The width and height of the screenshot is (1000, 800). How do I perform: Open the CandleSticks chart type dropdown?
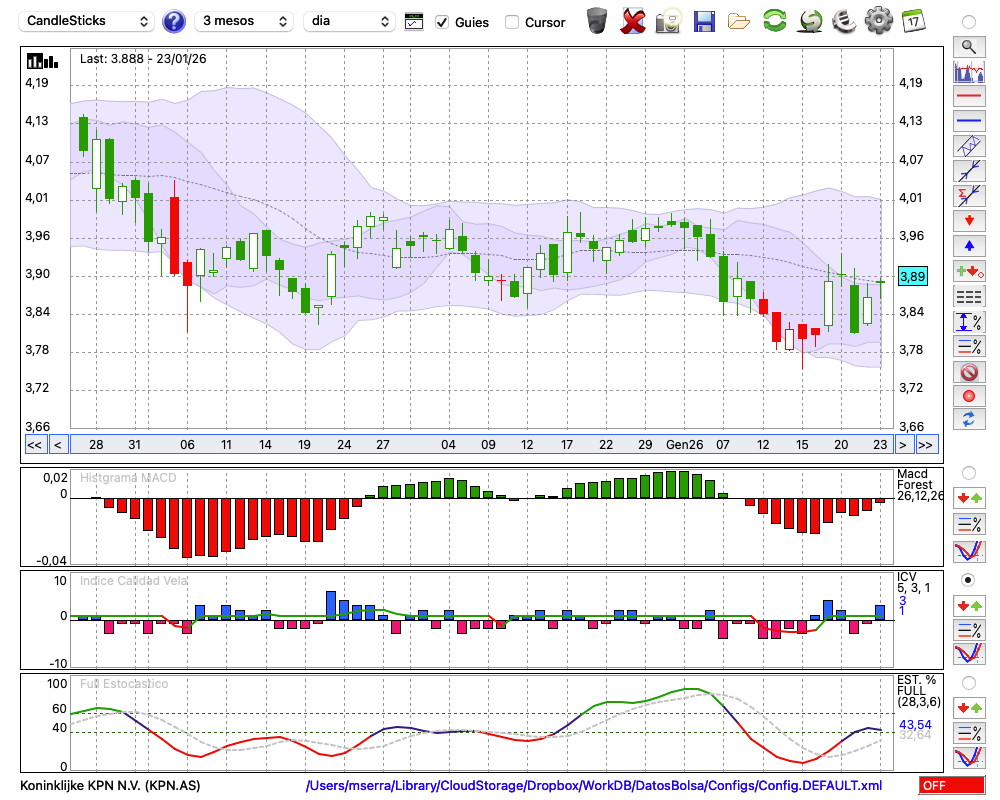(x=88, y=21)
